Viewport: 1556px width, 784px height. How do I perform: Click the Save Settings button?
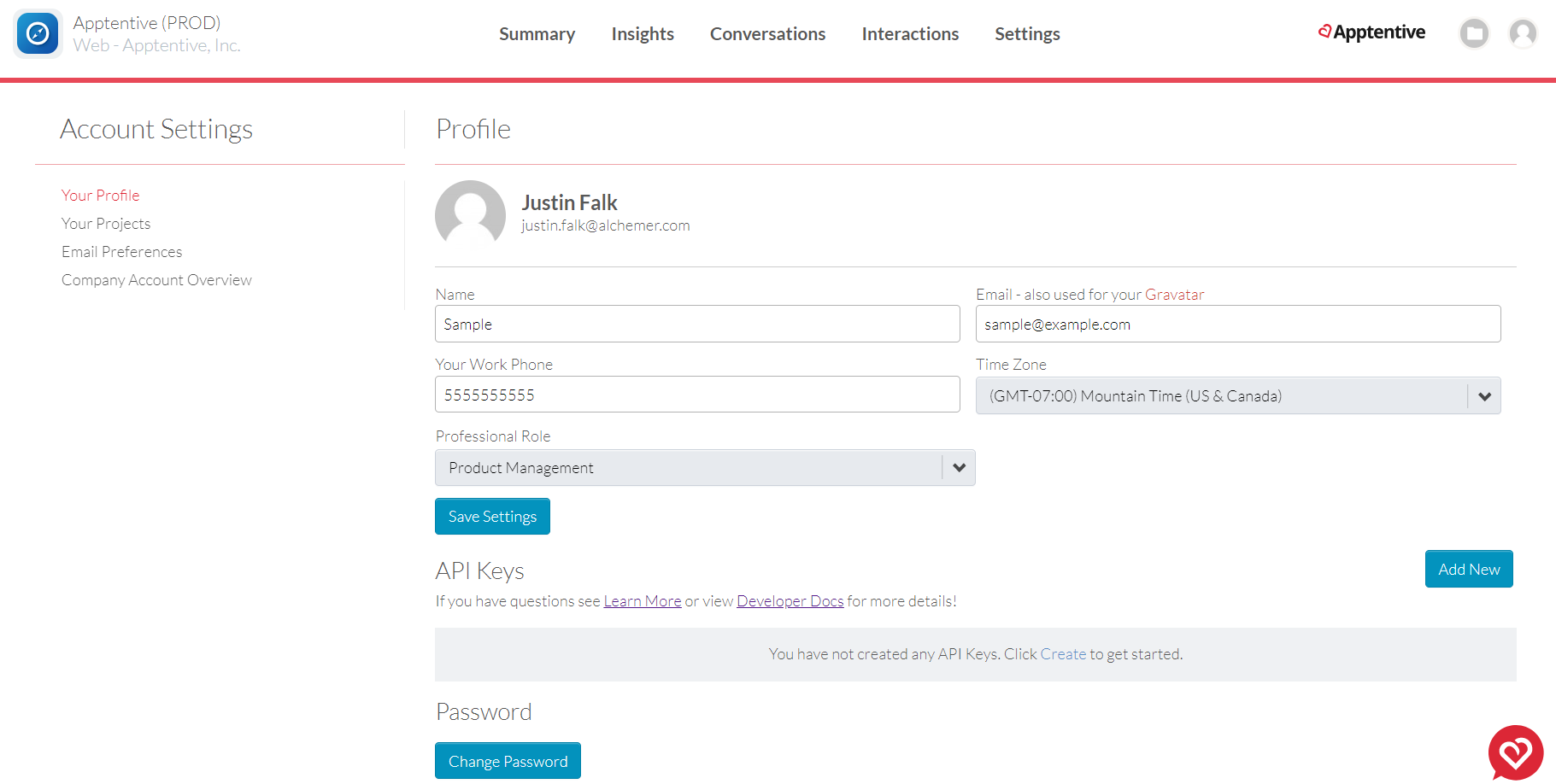click(x=492, y=517)
